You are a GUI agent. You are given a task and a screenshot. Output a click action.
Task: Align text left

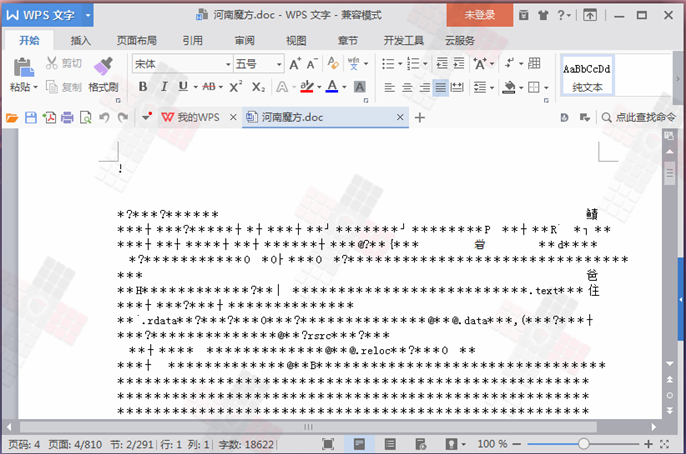[389, 87]
